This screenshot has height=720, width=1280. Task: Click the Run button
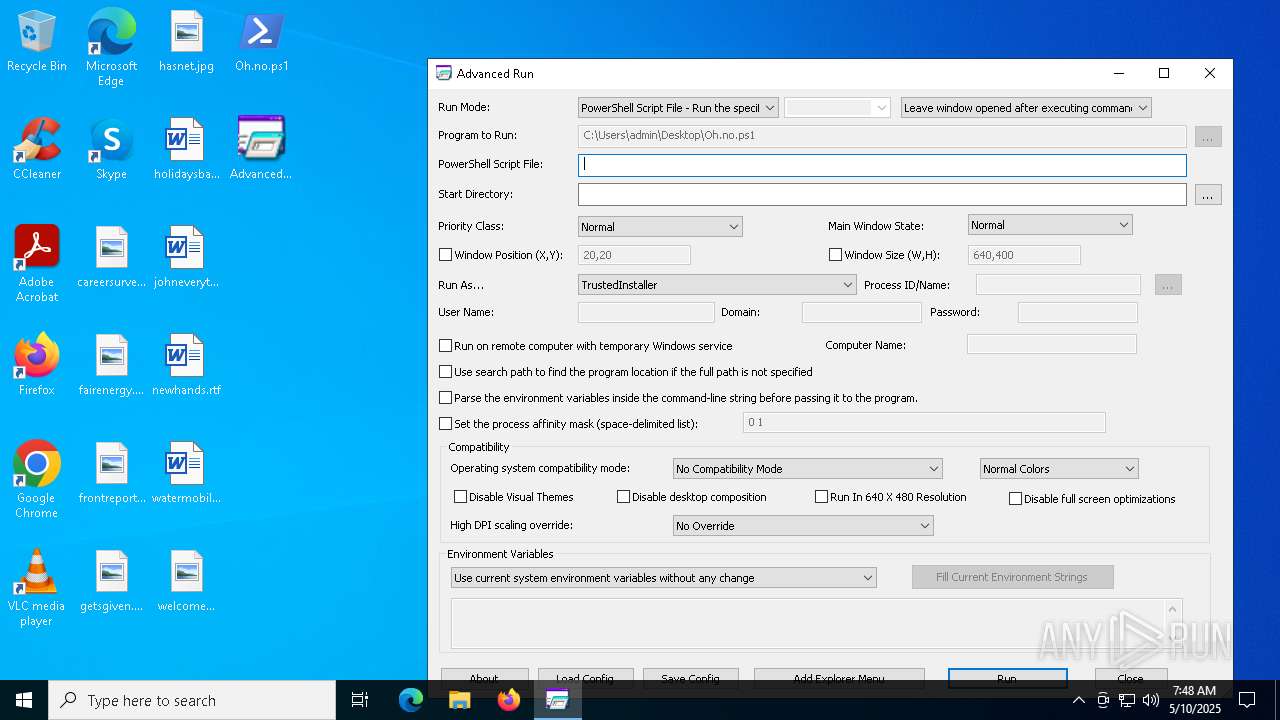[x=1007, y=678]
